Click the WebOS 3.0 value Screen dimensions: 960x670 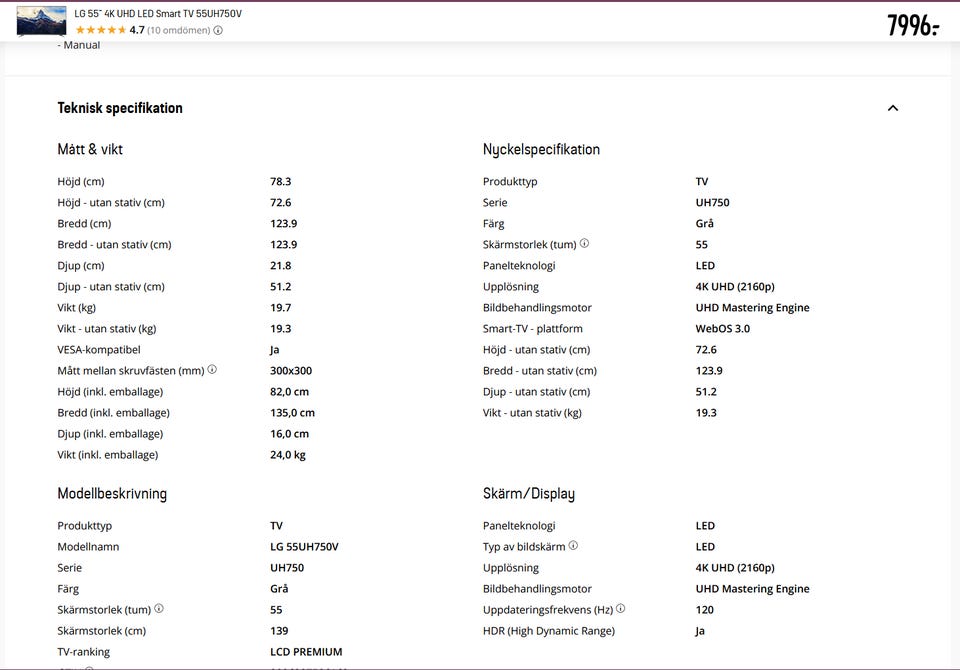point(722,329)
